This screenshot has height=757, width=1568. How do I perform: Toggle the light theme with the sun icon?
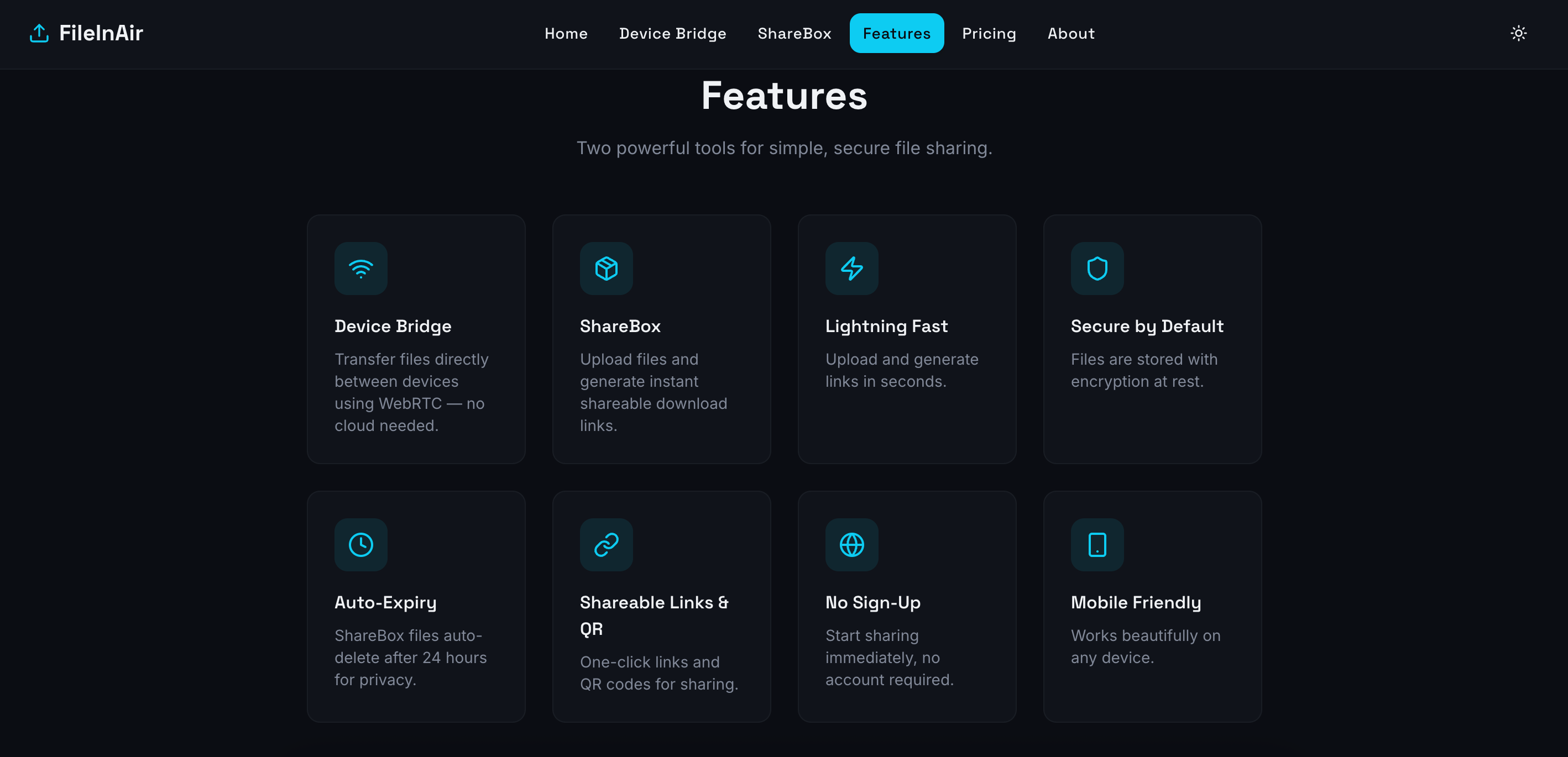pos(1519,33)
